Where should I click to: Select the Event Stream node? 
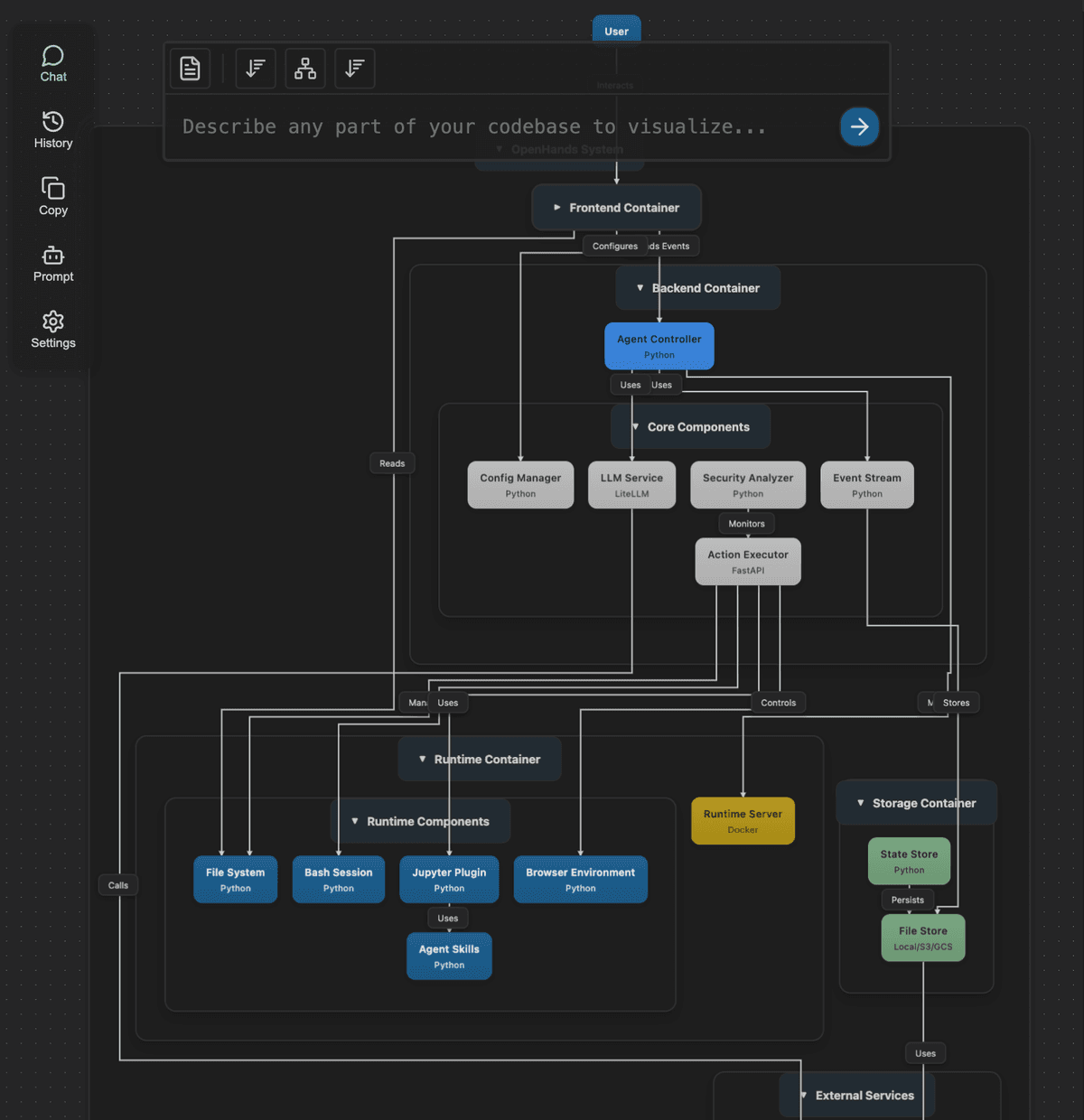tap(867, 485)
